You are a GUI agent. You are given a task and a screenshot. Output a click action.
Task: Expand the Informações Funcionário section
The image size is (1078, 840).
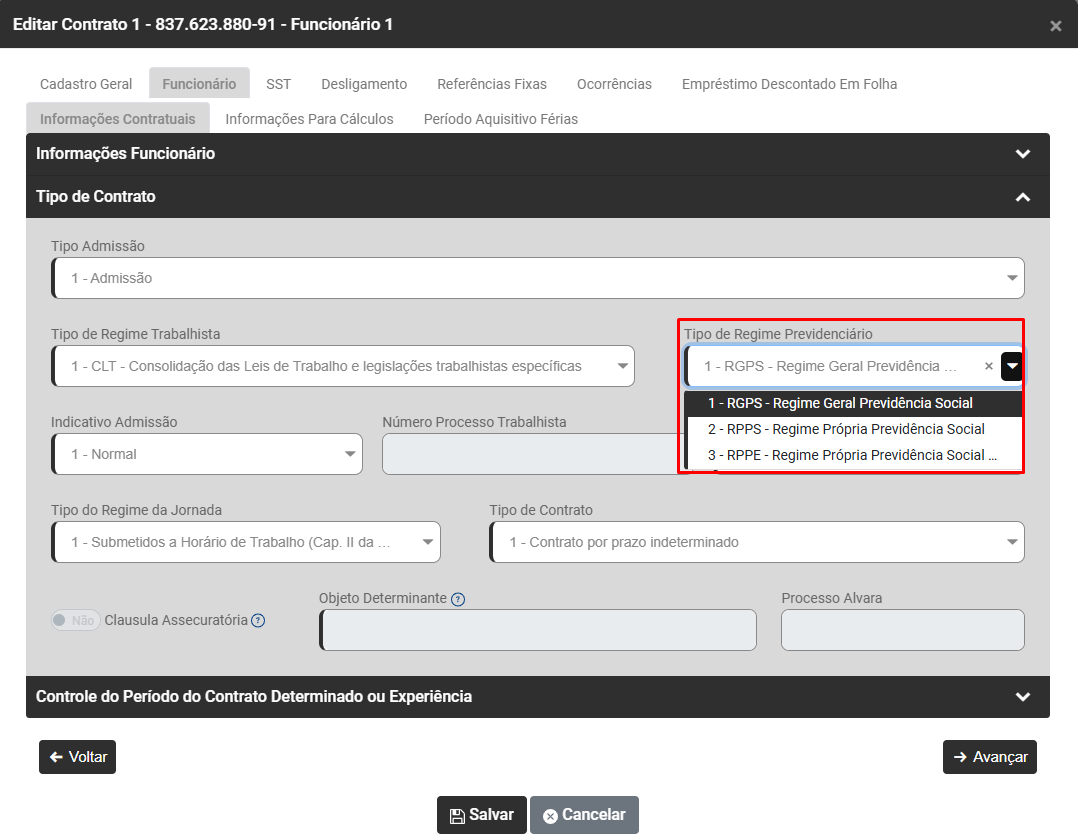[1022, 154]
